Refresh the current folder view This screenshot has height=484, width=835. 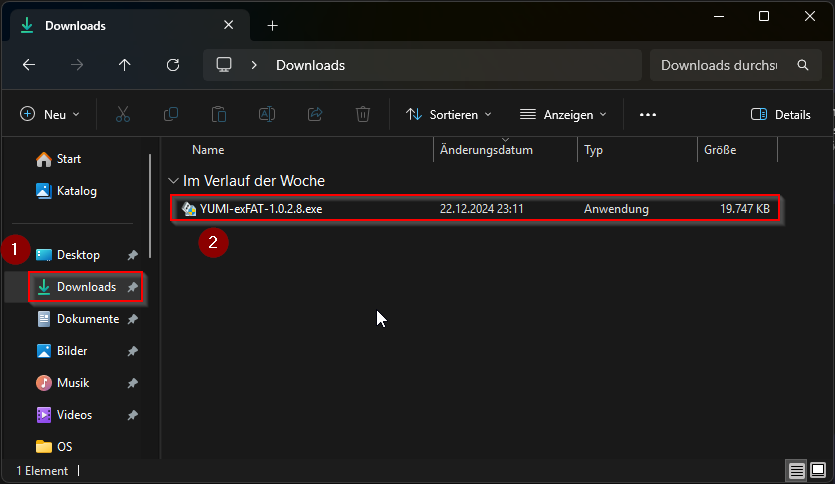click(x=173, y=65)
